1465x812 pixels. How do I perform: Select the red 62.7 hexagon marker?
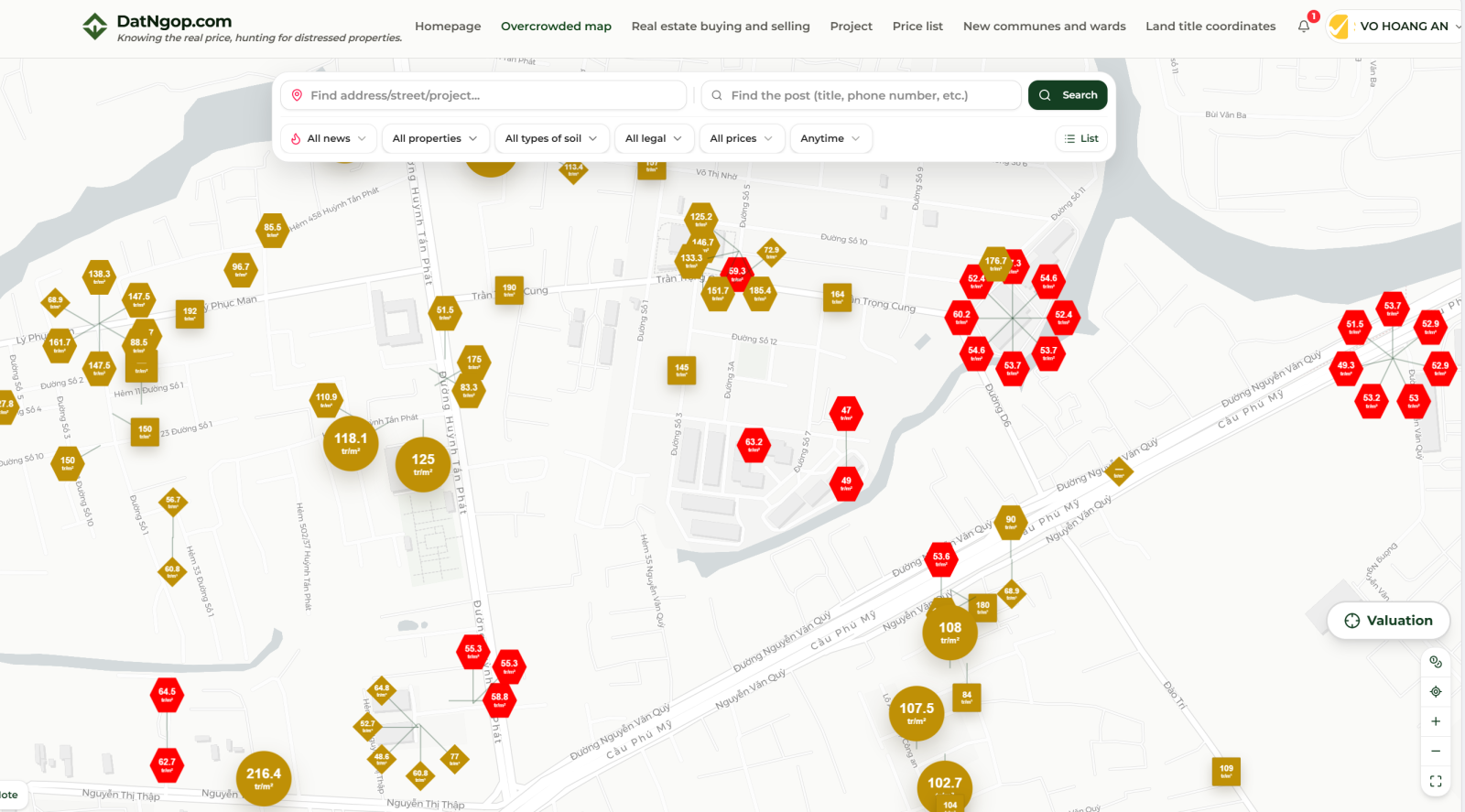167,763
